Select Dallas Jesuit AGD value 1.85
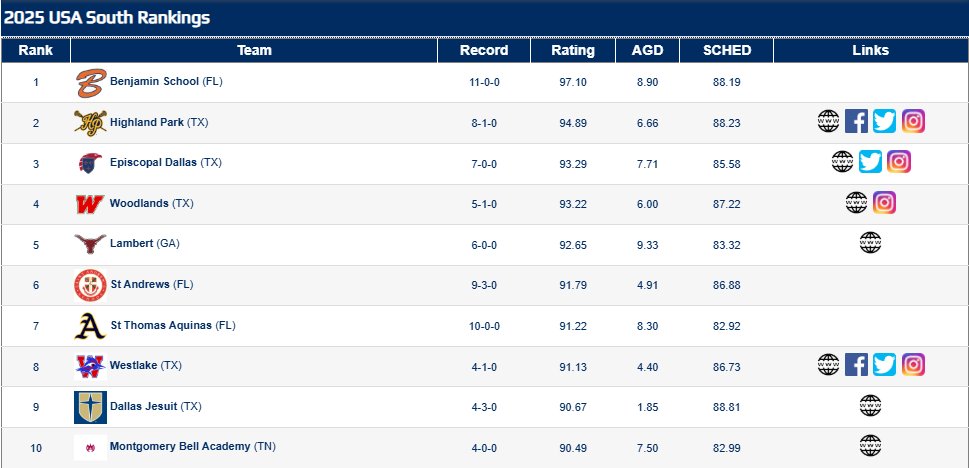This screenshot has height=468, width=969. tap(647, 407)
